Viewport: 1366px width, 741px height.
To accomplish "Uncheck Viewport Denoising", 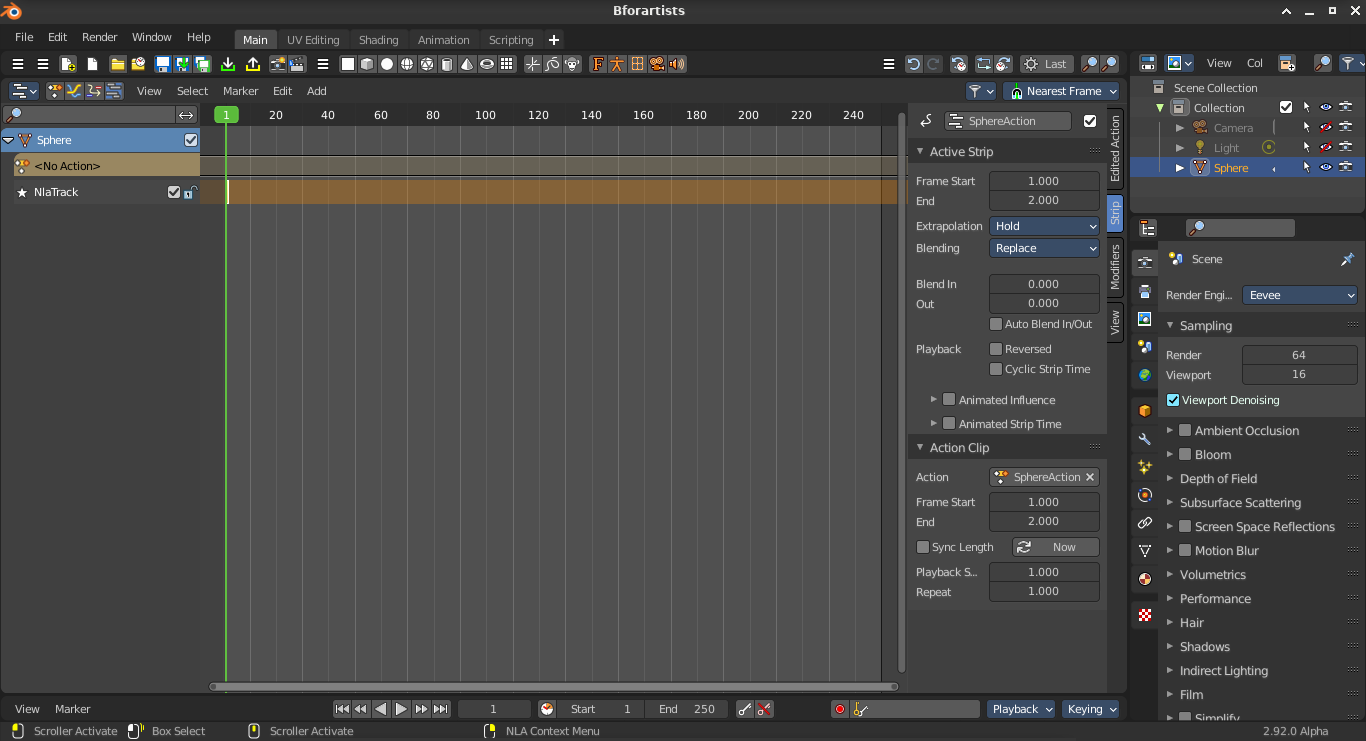I will [1173, 400].
